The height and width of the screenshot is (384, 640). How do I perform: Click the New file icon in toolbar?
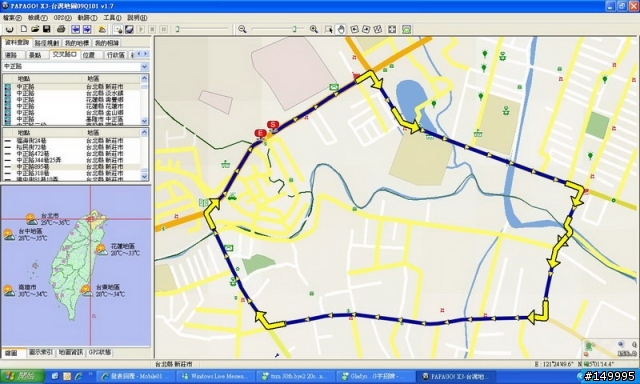point(24,29)
